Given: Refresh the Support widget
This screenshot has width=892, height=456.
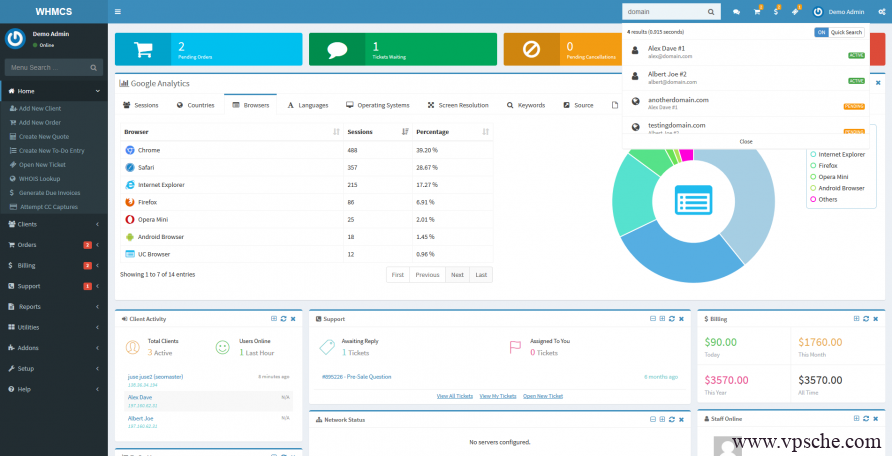Looking at the screenshot, I should coord(670,319).
